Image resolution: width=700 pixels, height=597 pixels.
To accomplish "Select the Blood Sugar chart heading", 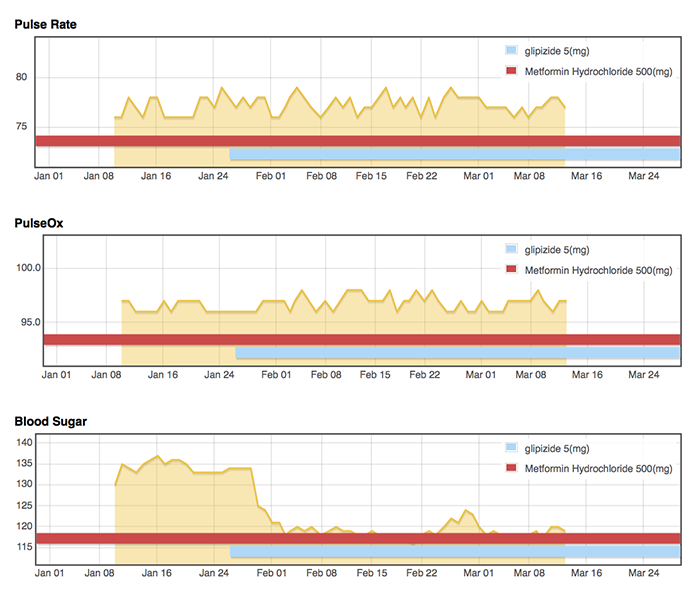I will click(x=50, y=421).
